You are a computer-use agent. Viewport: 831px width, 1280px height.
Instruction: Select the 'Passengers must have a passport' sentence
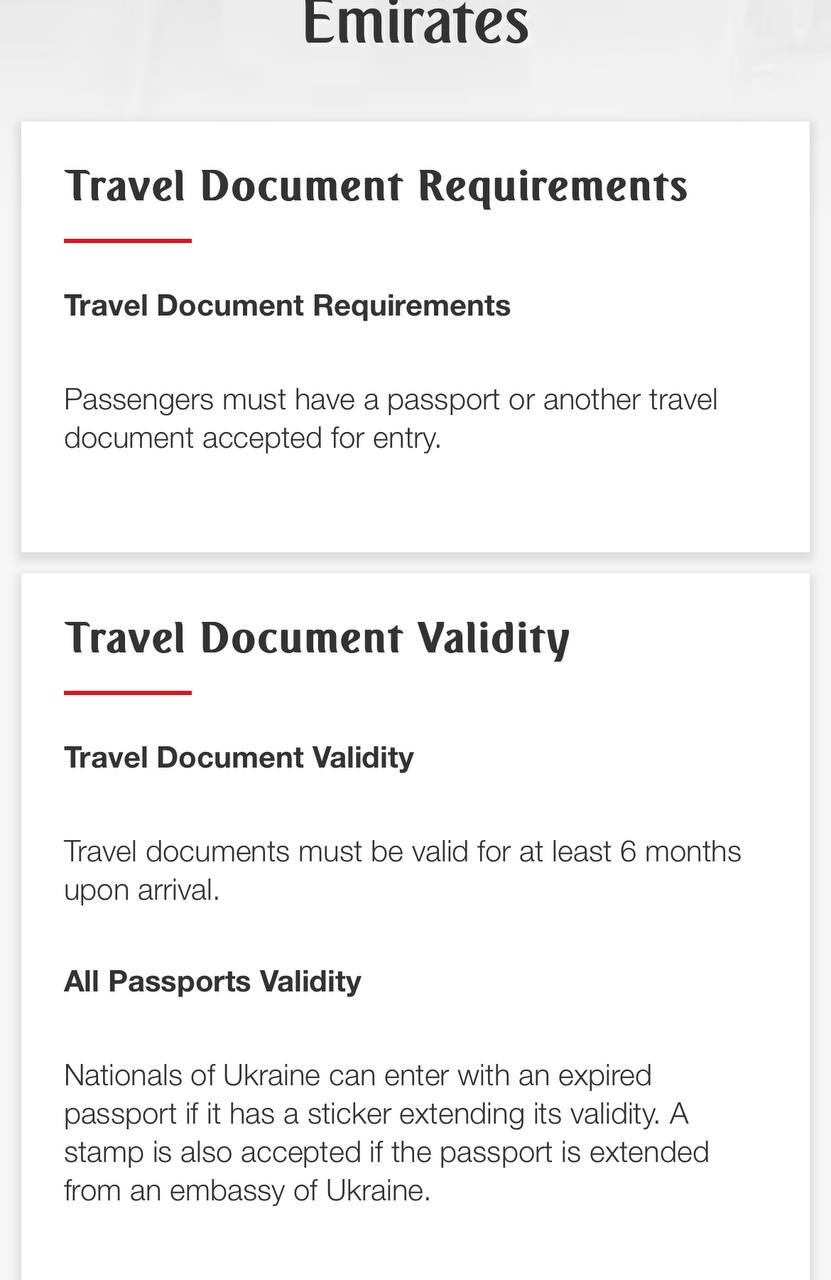[x=391, y=418]
